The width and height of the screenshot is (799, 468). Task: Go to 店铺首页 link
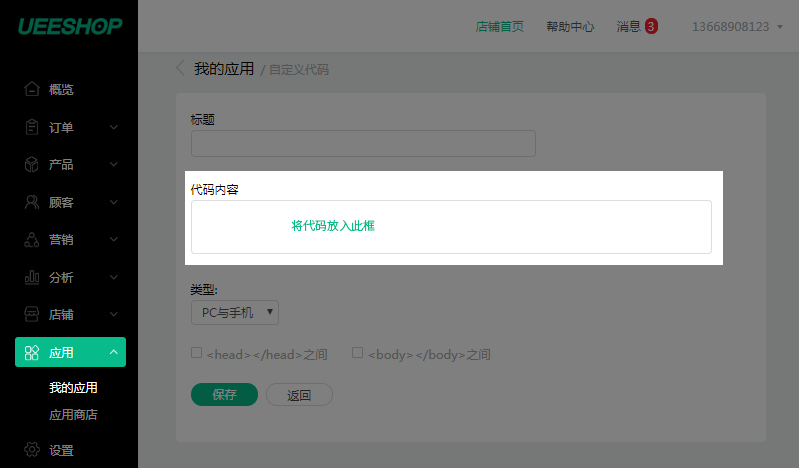click(499, 27)
